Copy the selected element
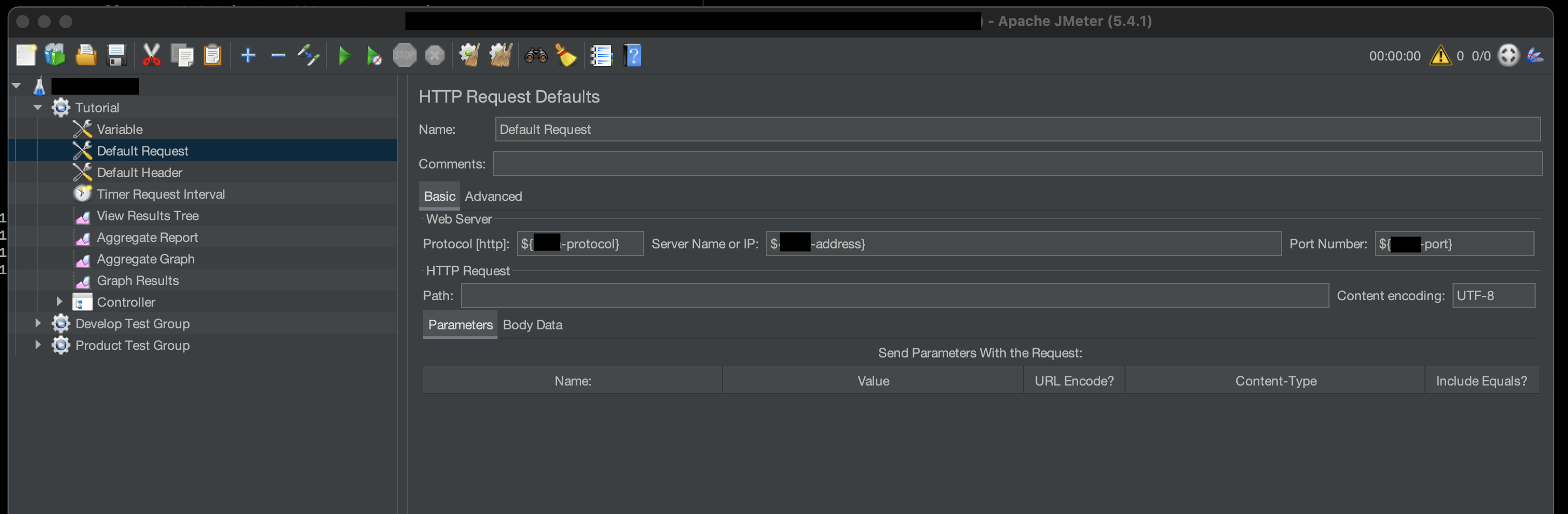This screenshot has width=1568, height=514. (x=182, y=56)
